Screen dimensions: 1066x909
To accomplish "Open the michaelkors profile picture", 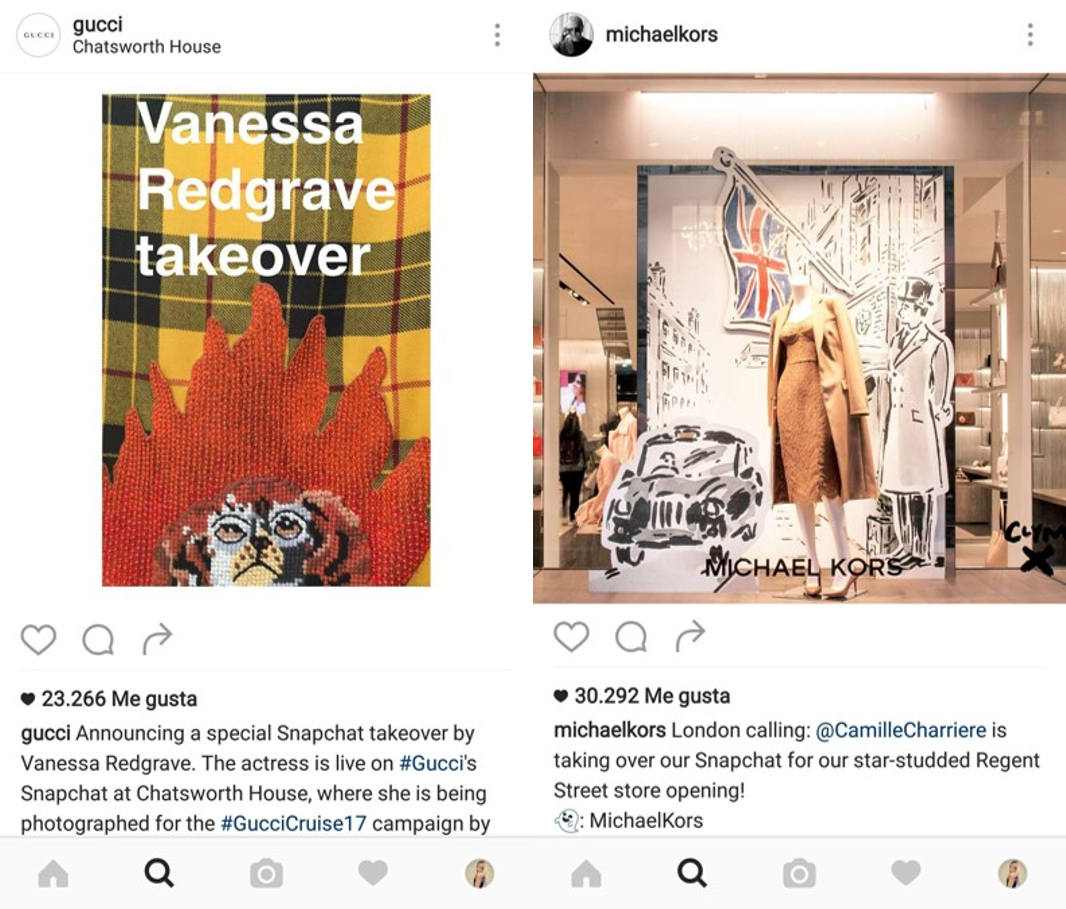I will [x=571, y=34].
